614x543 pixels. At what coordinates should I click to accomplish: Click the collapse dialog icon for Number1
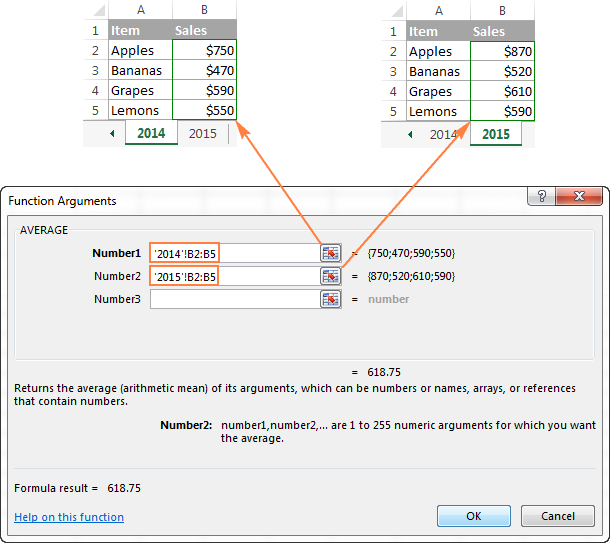click(331, 254)
